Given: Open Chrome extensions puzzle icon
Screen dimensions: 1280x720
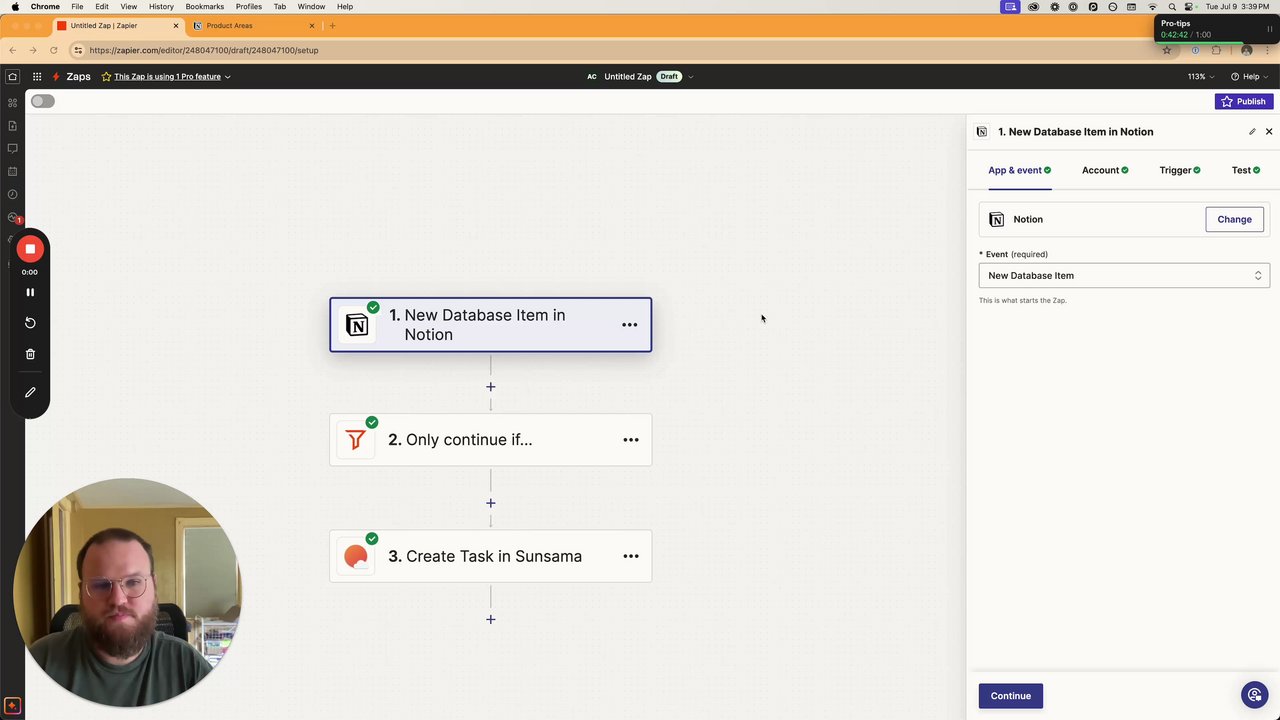Looking at the screenshot, I should pos(1216,50).
